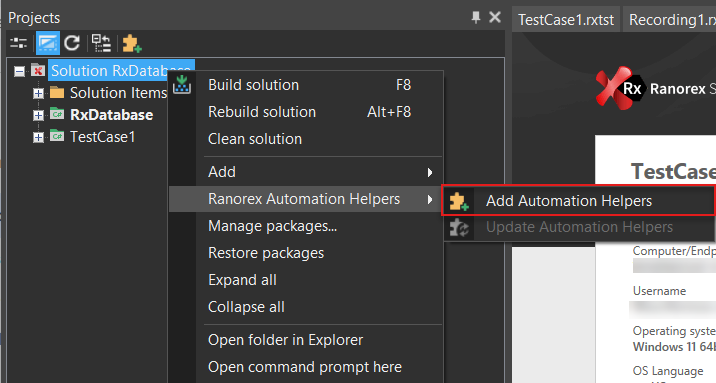
Task: Open Ranorex Automation Helpers submenu
Action: [x=305, y=199]
